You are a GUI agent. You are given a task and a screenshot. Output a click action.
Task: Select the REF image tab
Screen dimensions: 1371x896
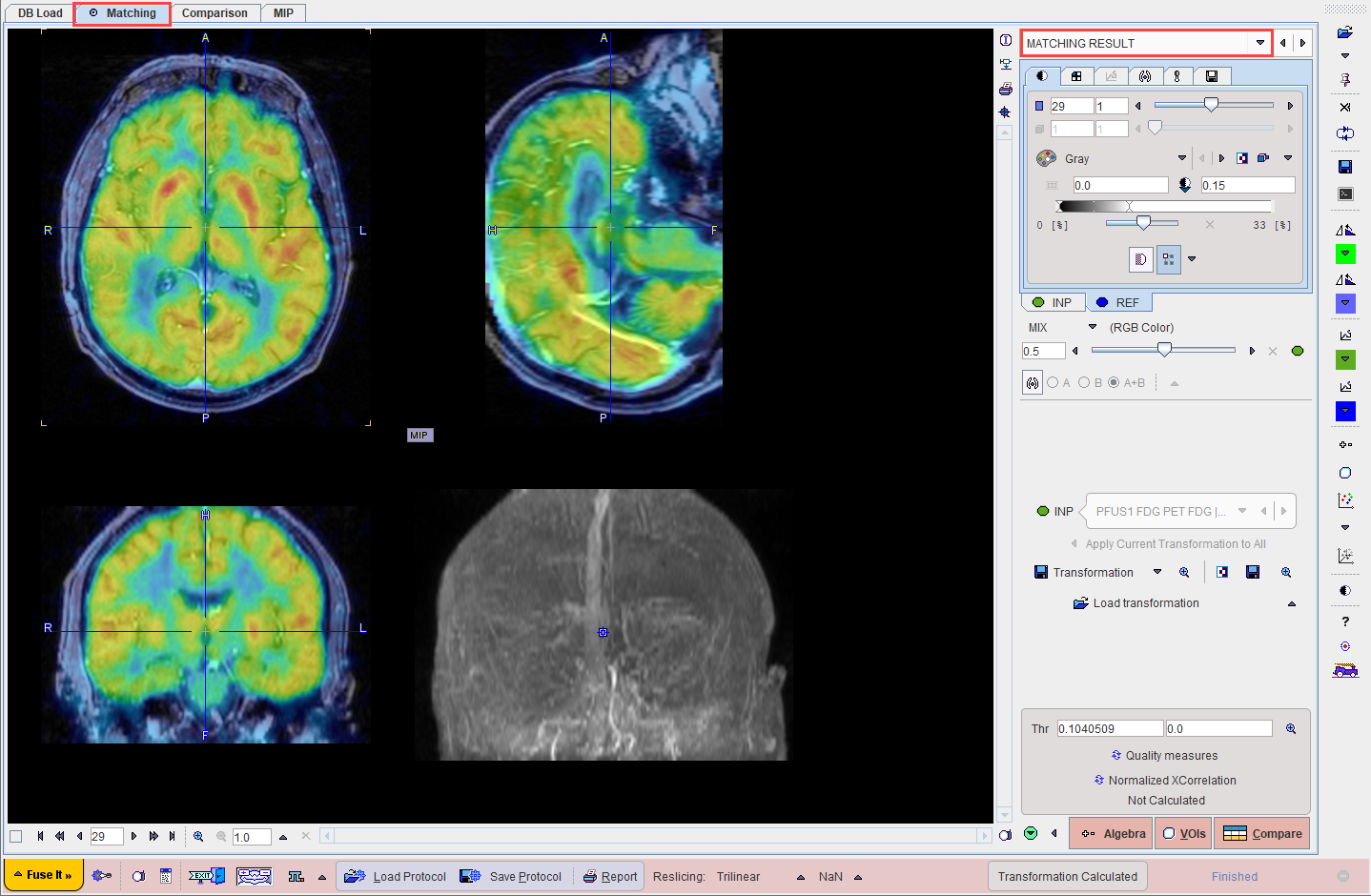point(1118,302)
